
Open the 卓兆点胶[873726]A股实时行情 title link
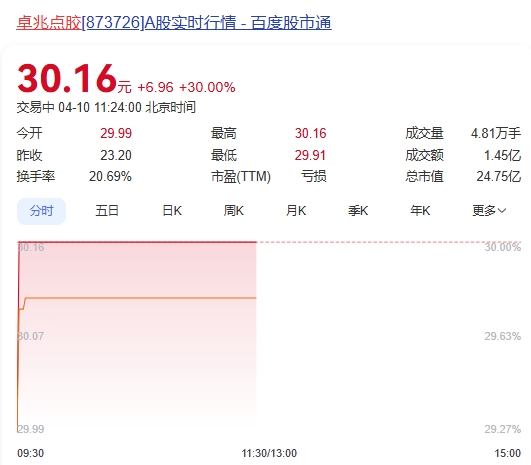[174, 23]
